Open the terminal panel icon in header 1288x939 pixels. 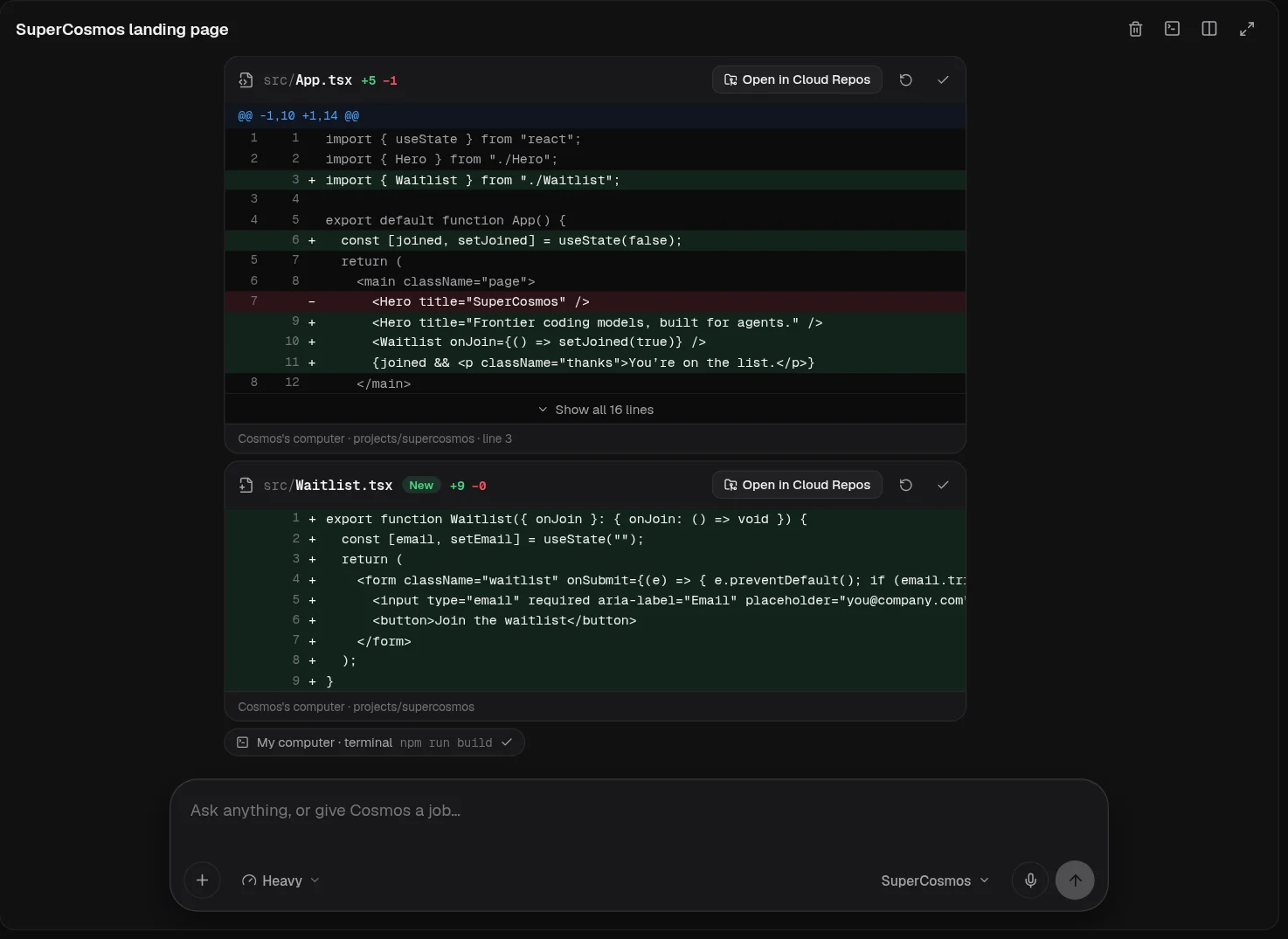(1173, 29)
